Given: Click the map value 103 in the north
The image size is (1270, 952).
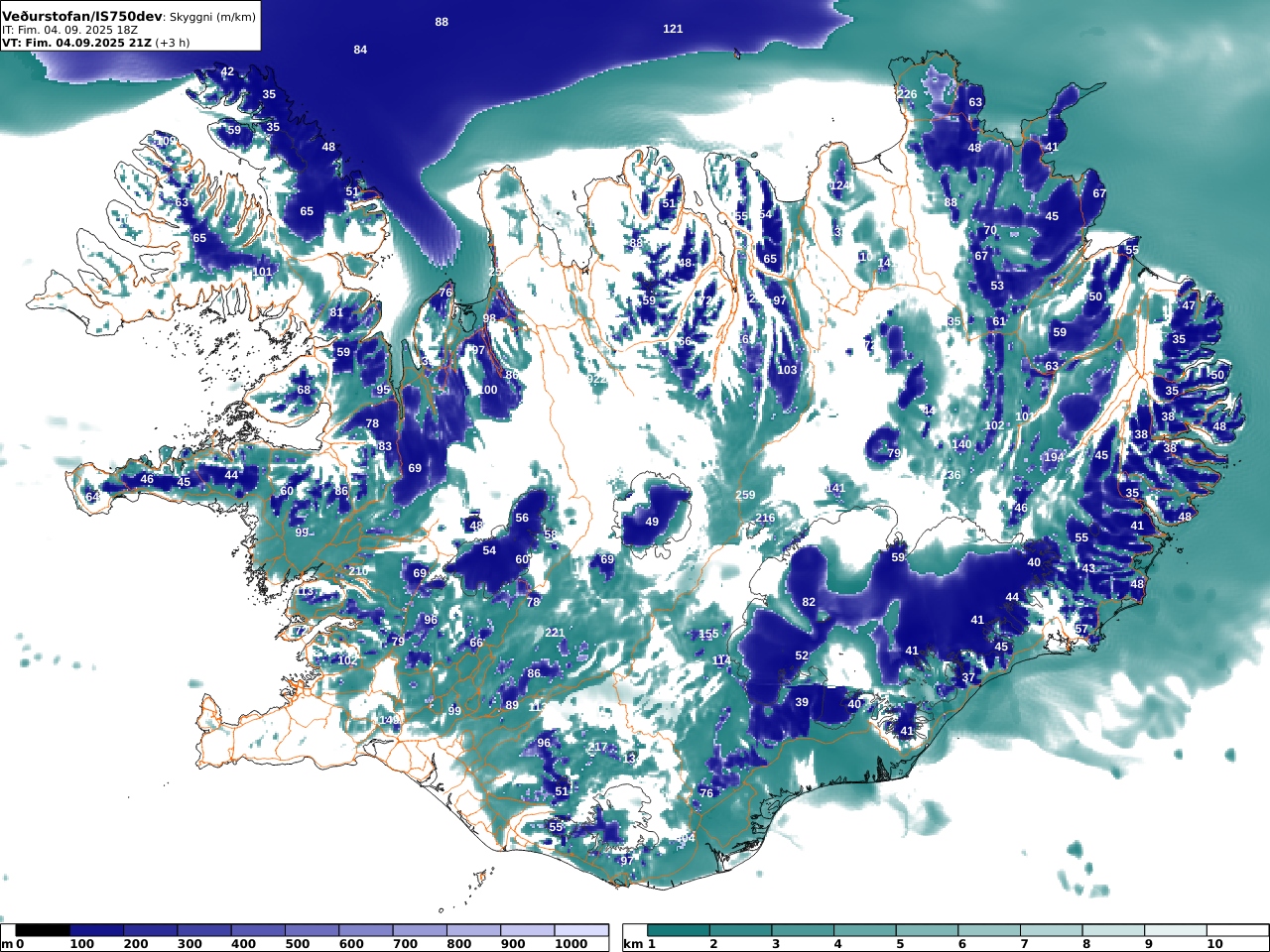Looking at the screenshot, I should coord(787,370).
